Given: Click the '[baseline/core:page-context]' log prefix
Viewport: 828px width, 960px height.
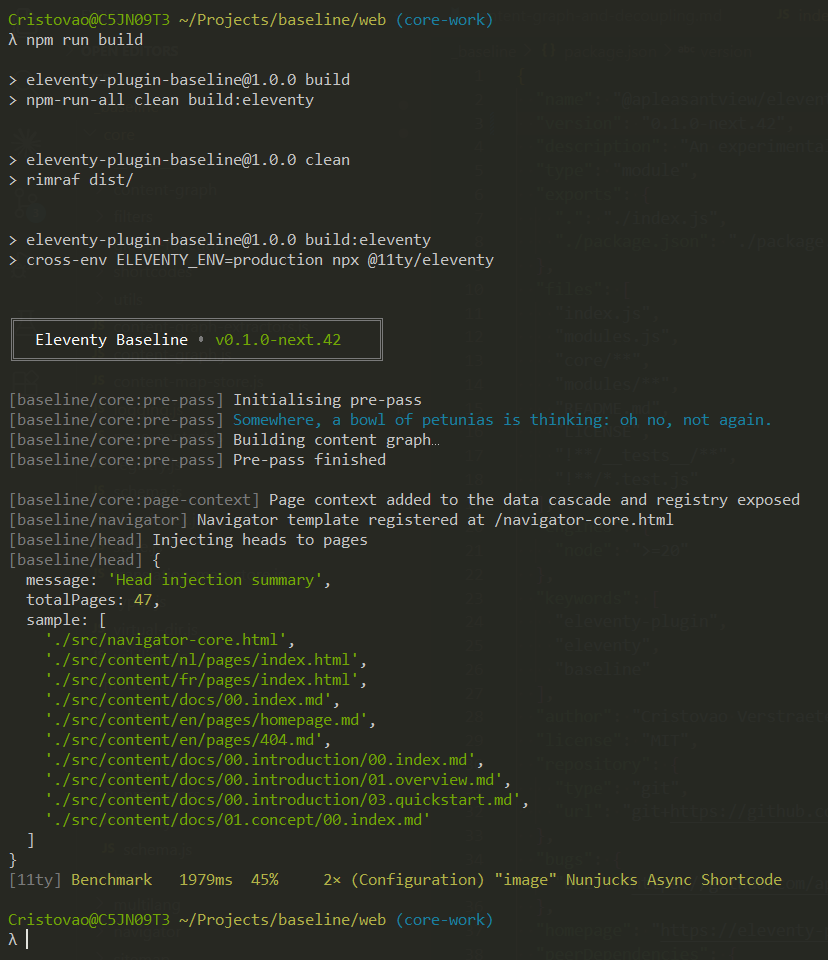Looking at the screenshot, I should click(134, 500).
